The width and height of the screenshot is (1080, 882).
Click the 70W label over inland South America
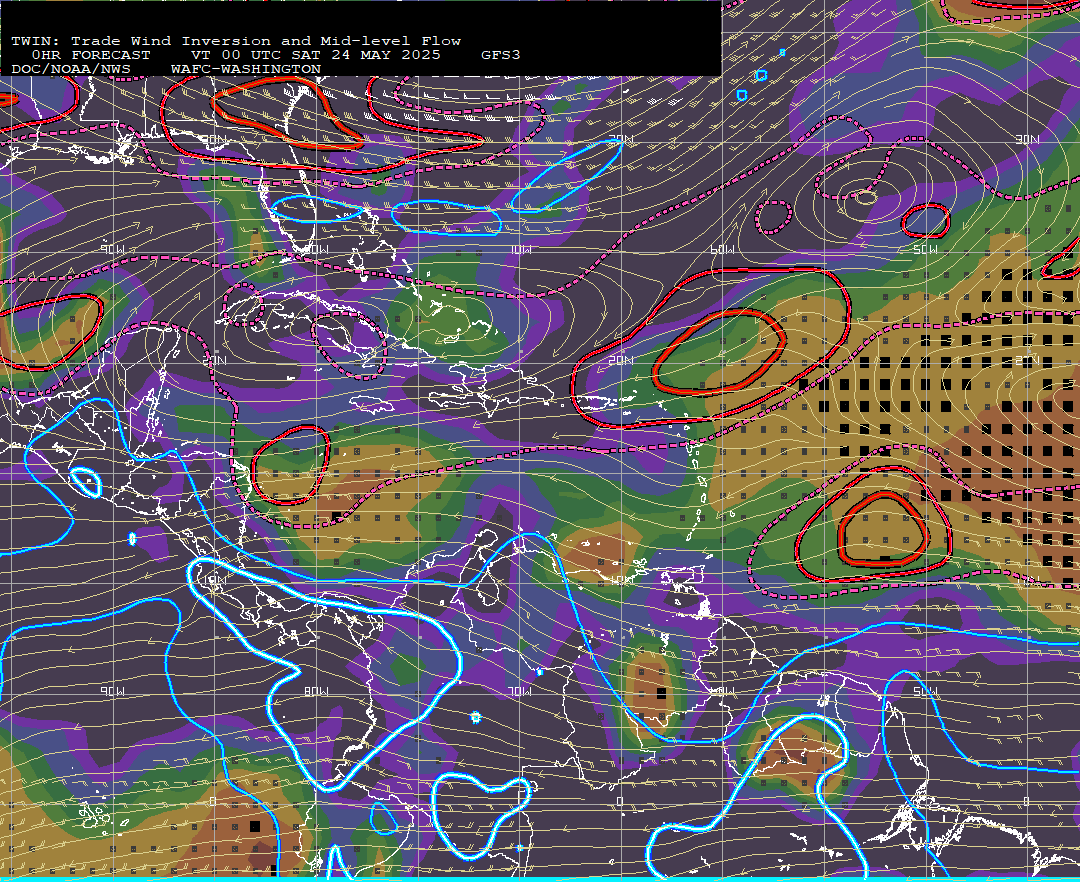[x=520, y=691]
